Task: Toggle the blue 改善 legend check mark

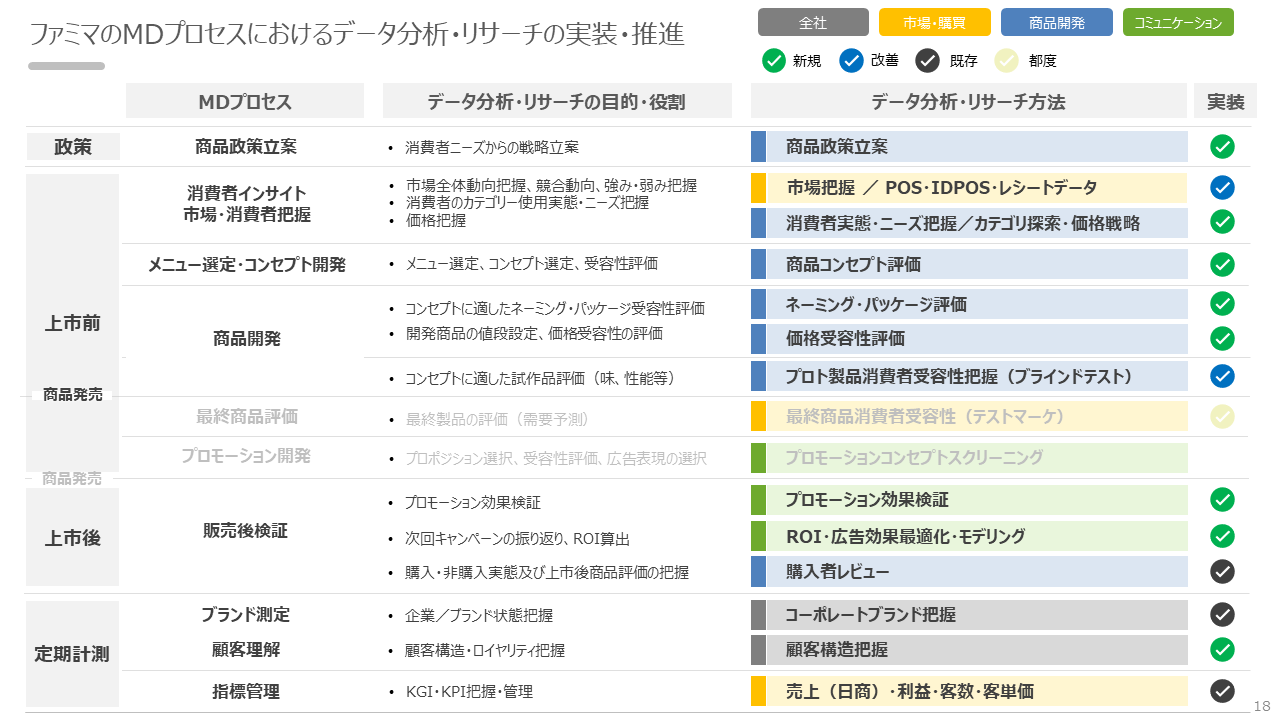Action: [851, 61]
